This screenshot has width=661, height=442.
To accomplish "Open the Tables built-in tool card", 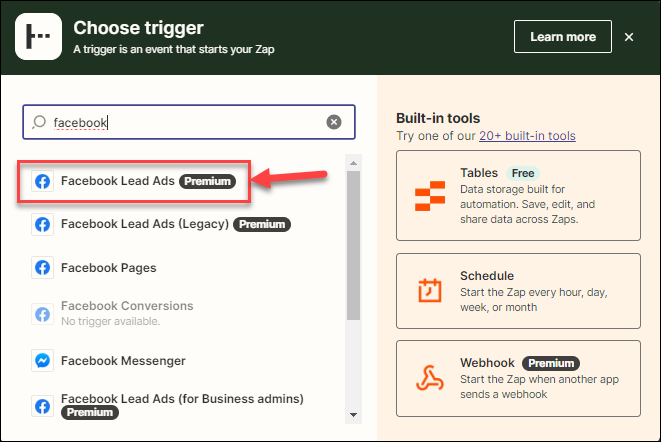I will [518, 195].
